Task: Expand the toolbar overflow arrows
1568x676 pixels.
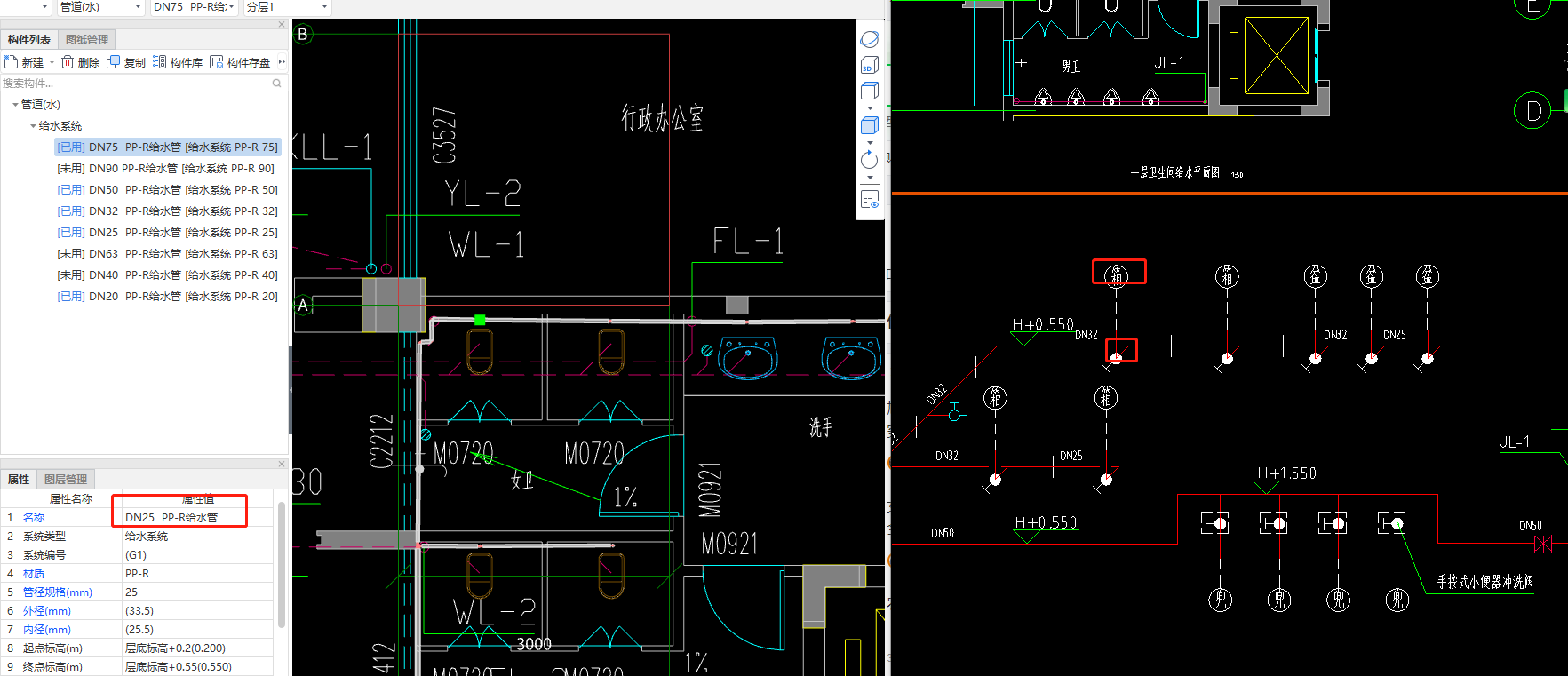Action: coord(282,62)
